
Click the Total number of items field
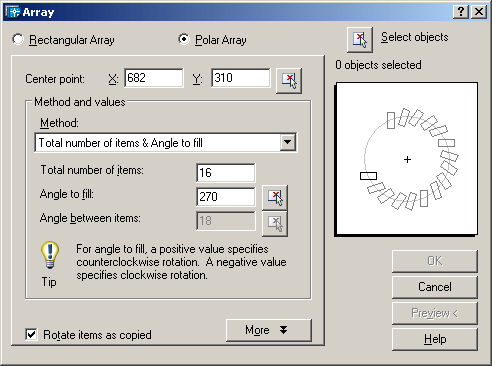[226, 173]
